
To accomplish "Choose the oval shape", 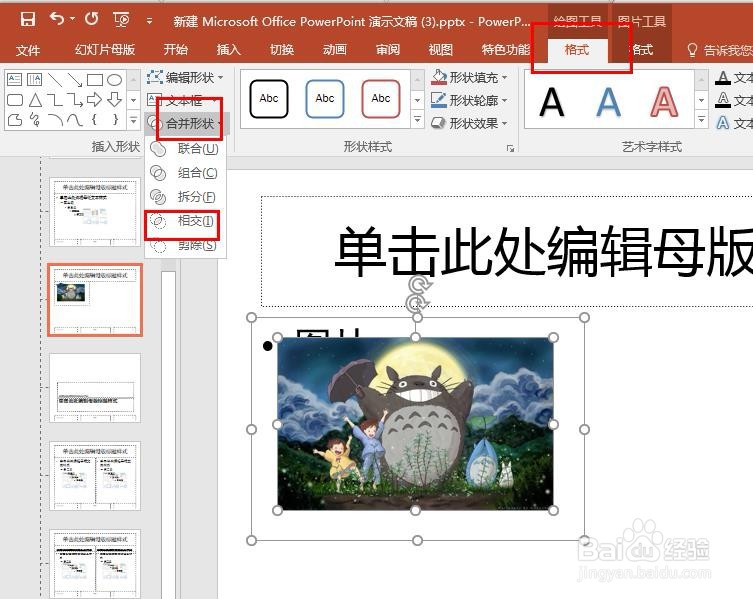I will [x=114, y=80].
